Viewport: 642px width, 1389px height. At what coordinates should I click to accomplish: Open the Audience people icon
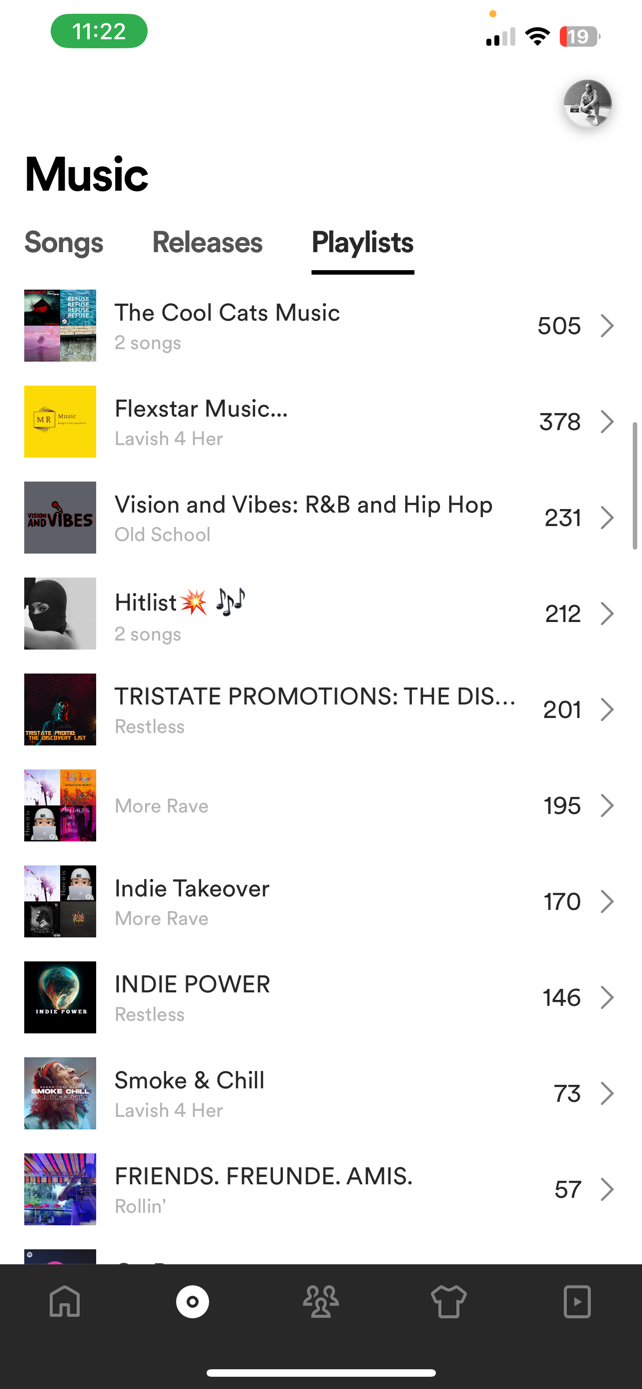point(321,1302)
